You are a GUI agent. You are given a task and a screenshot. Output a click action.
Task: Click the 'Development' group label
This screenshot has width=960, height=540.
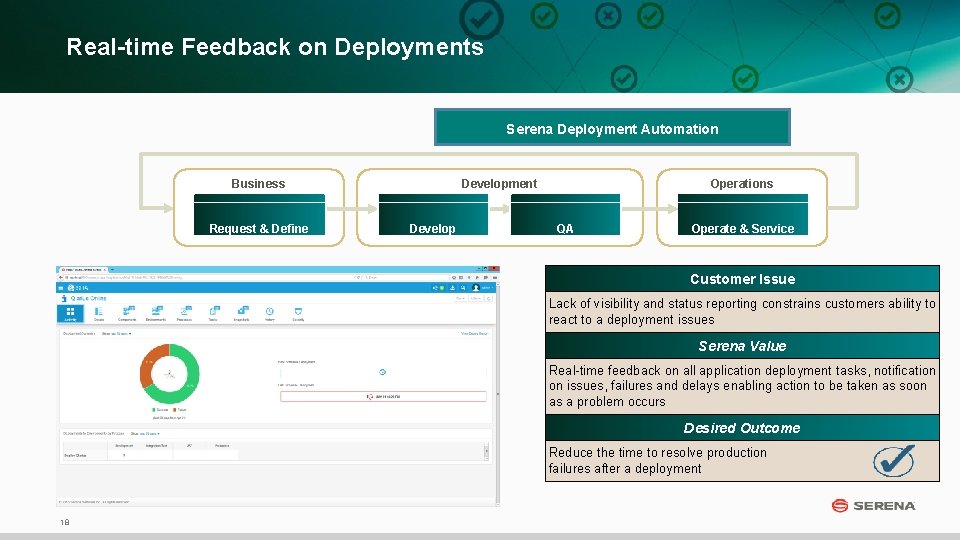coord(499,184)
